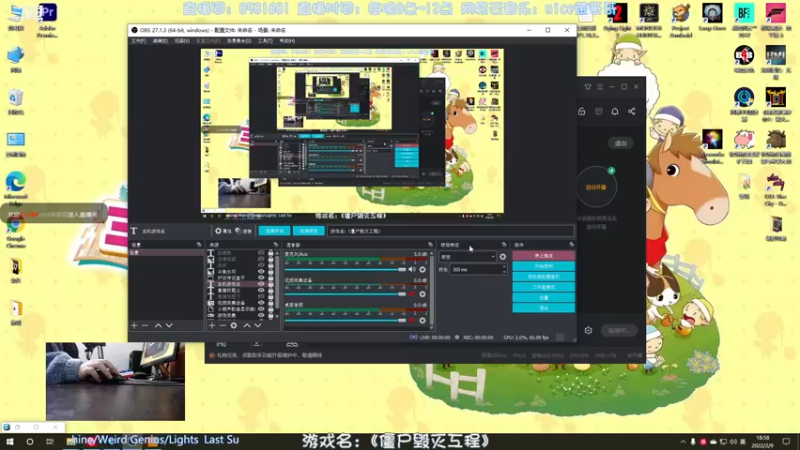Click 开始录制 start recording button

click(x=543, y=266)
